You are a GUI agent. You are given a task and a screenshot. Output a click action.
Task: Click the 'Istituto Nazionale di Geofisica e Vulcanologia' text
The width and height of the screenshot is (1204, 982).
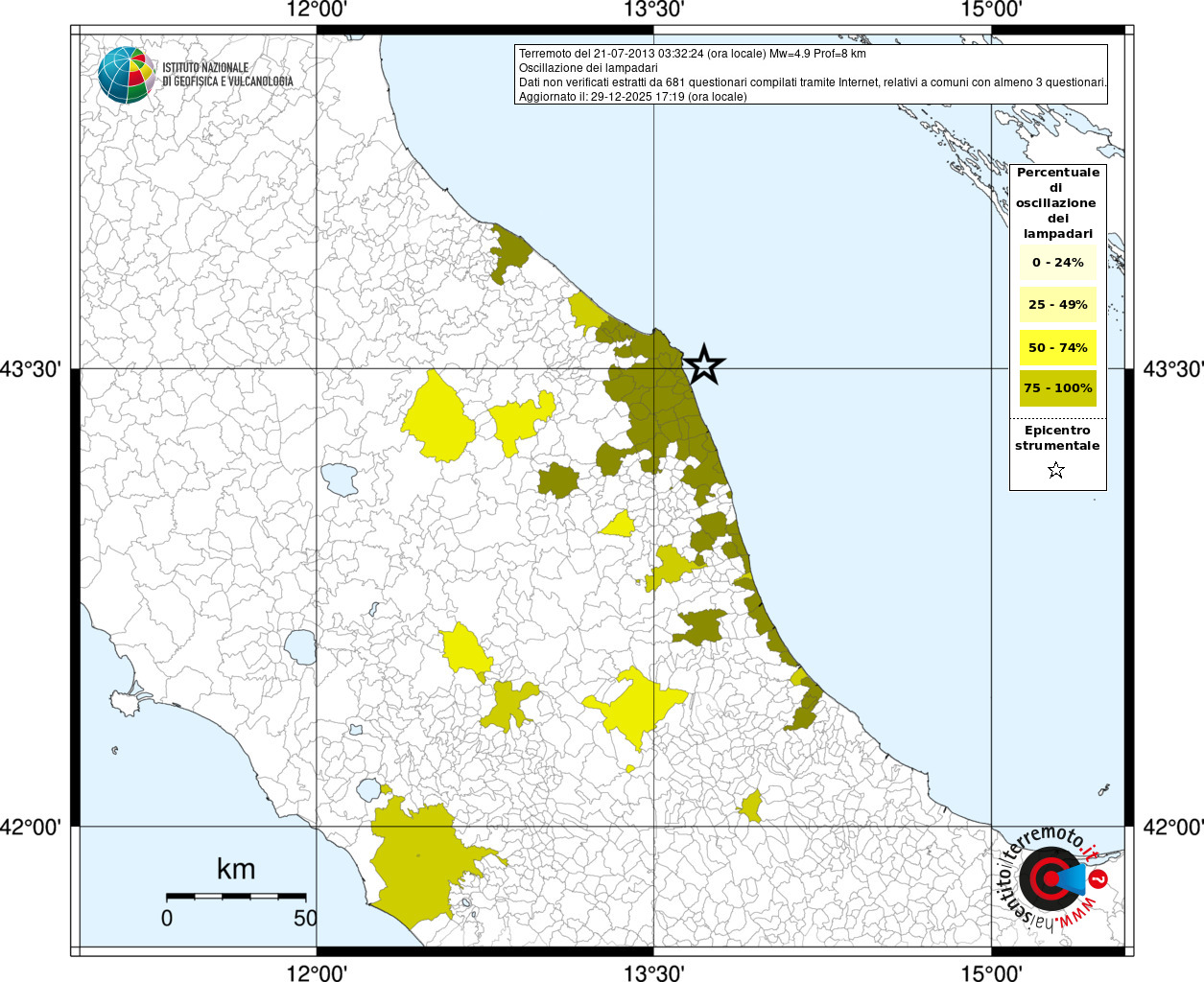[227, 75]
